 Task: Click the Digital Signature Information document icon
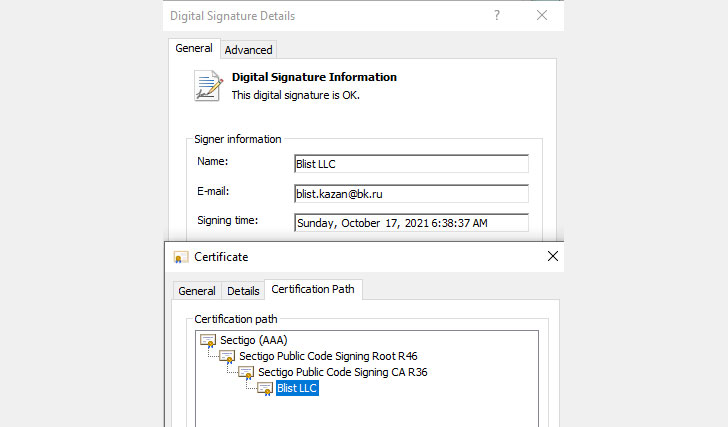pyautogui.click(x=208, y=86)
